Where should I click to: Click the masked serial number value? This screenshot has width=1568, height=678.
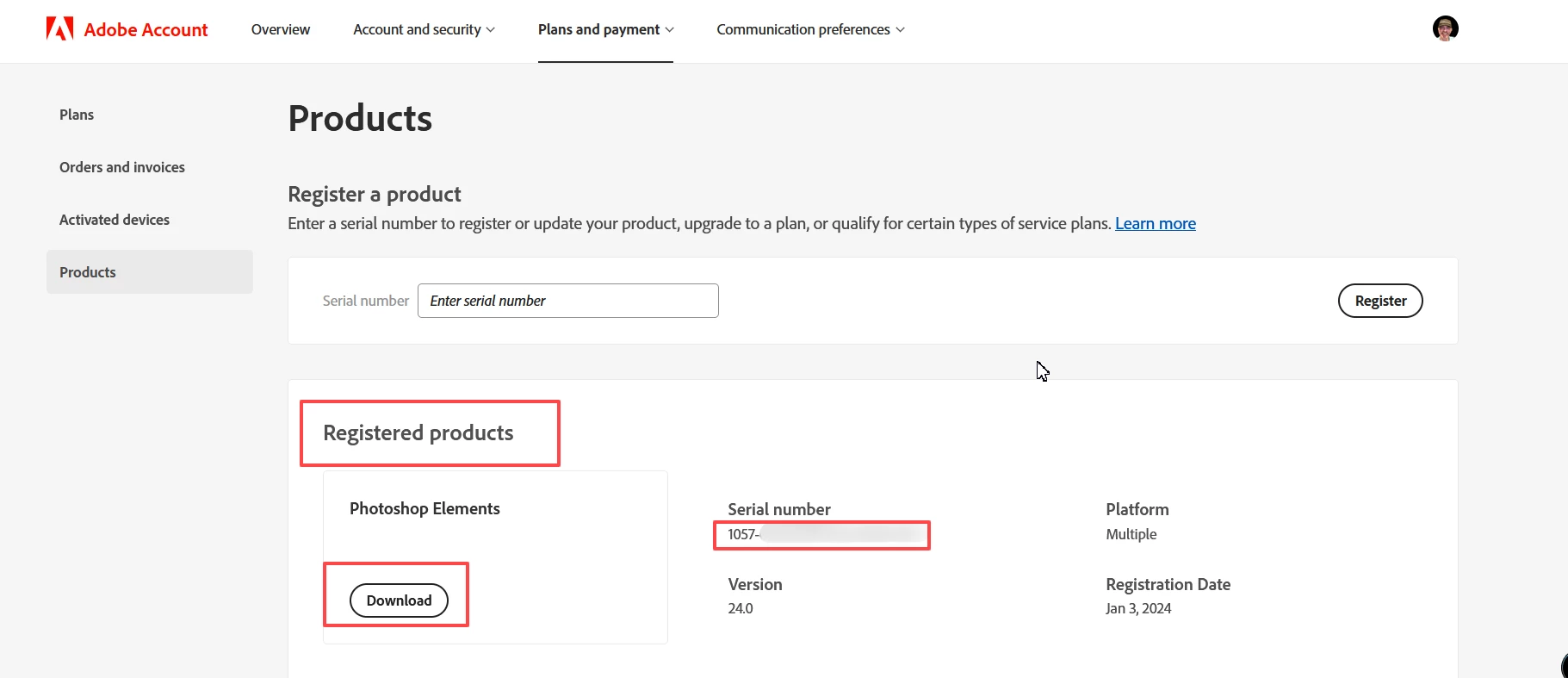point(822,535)
